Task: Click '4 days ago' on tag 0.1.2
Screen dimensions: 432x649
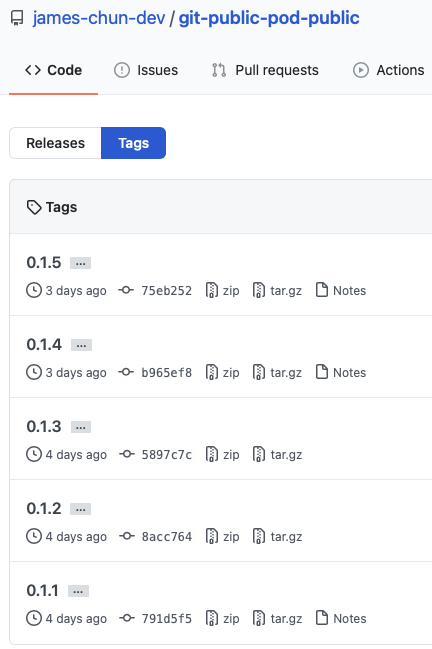Action: 76,536
